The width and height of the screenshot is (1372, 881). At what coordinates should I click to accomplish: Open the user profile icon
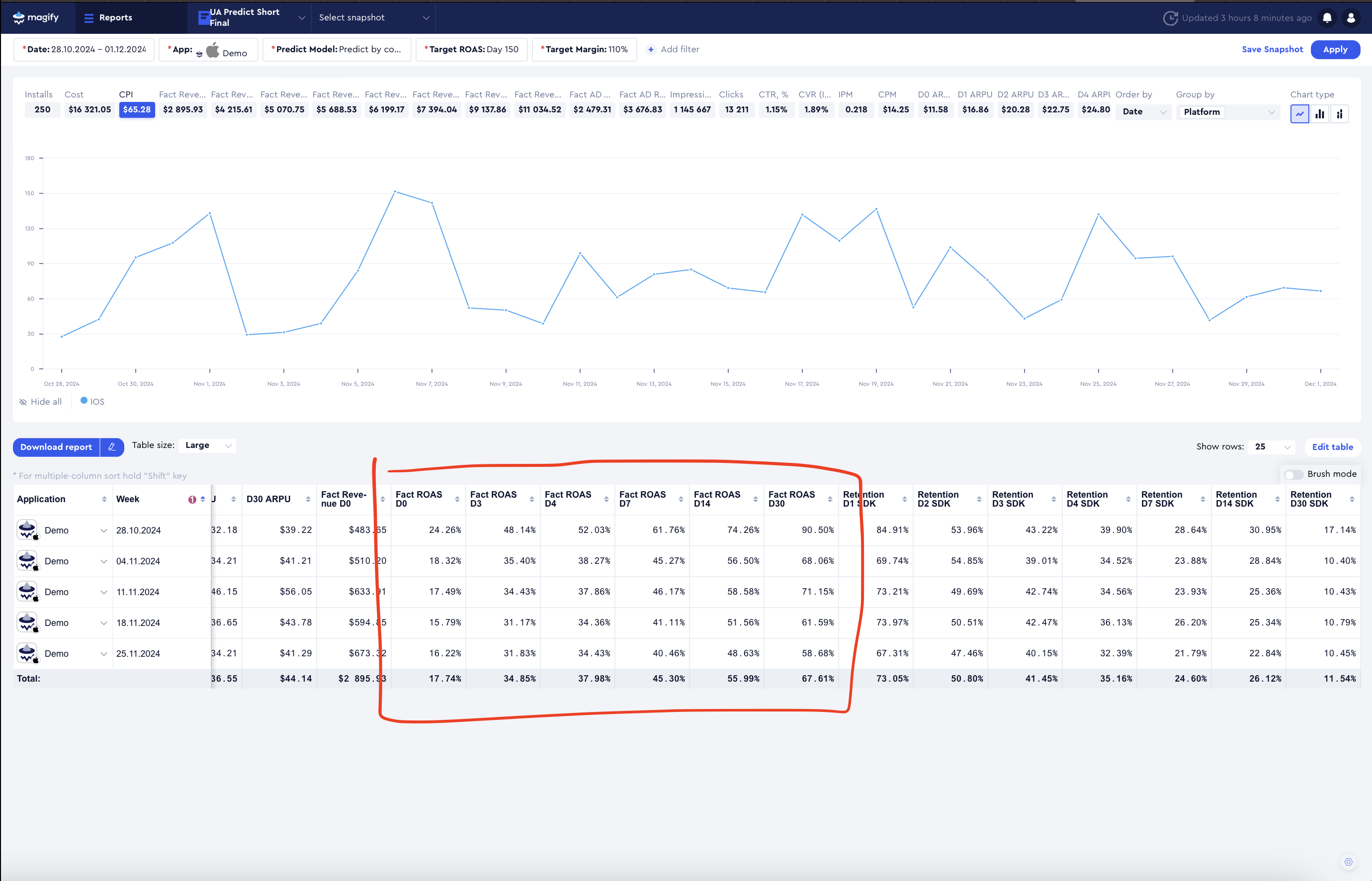pyautogui.click(x=1351, y=18)
